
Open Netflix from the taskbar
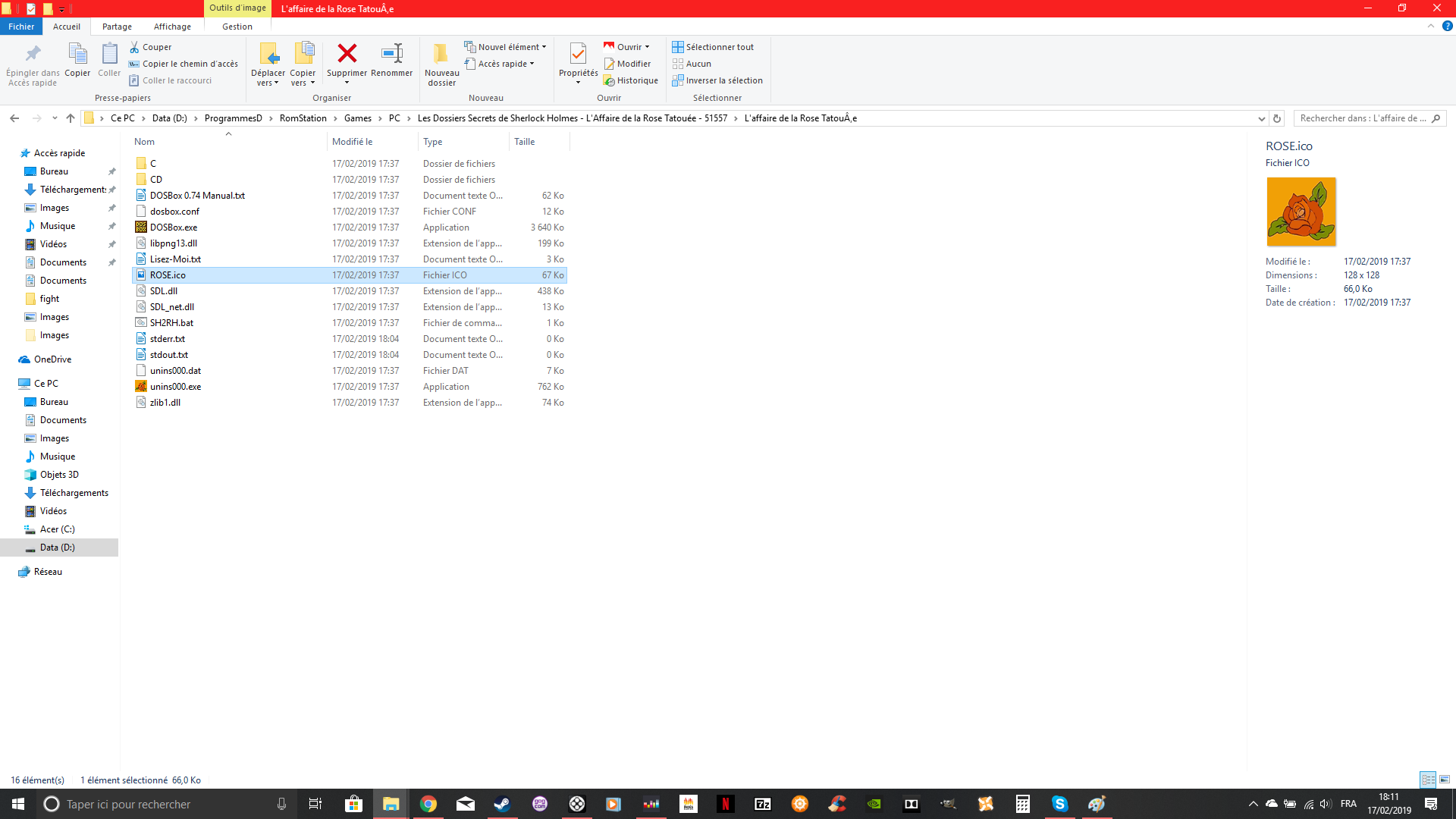(x=726, y=804)
